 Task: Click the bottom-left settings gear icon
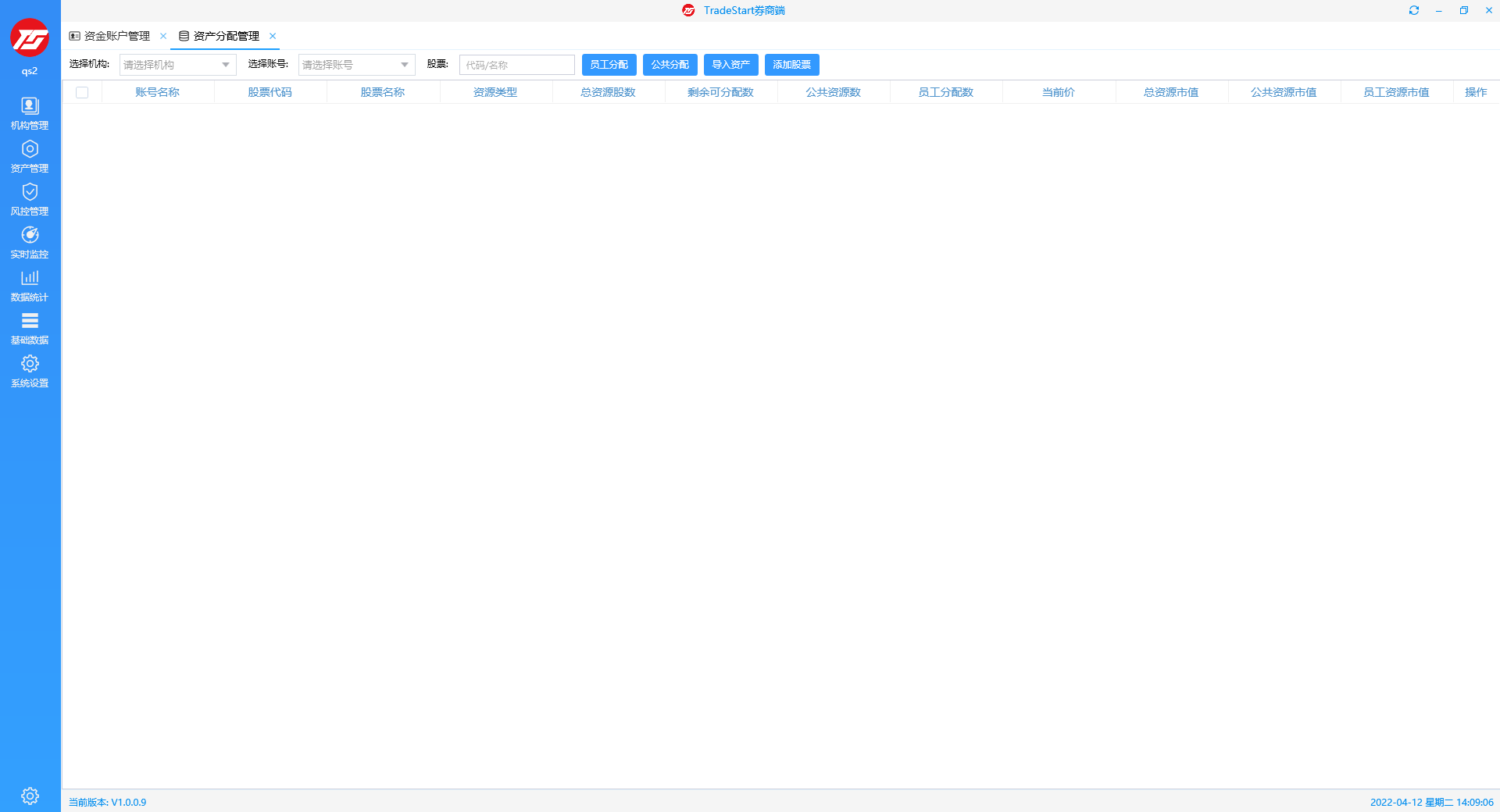30,796
